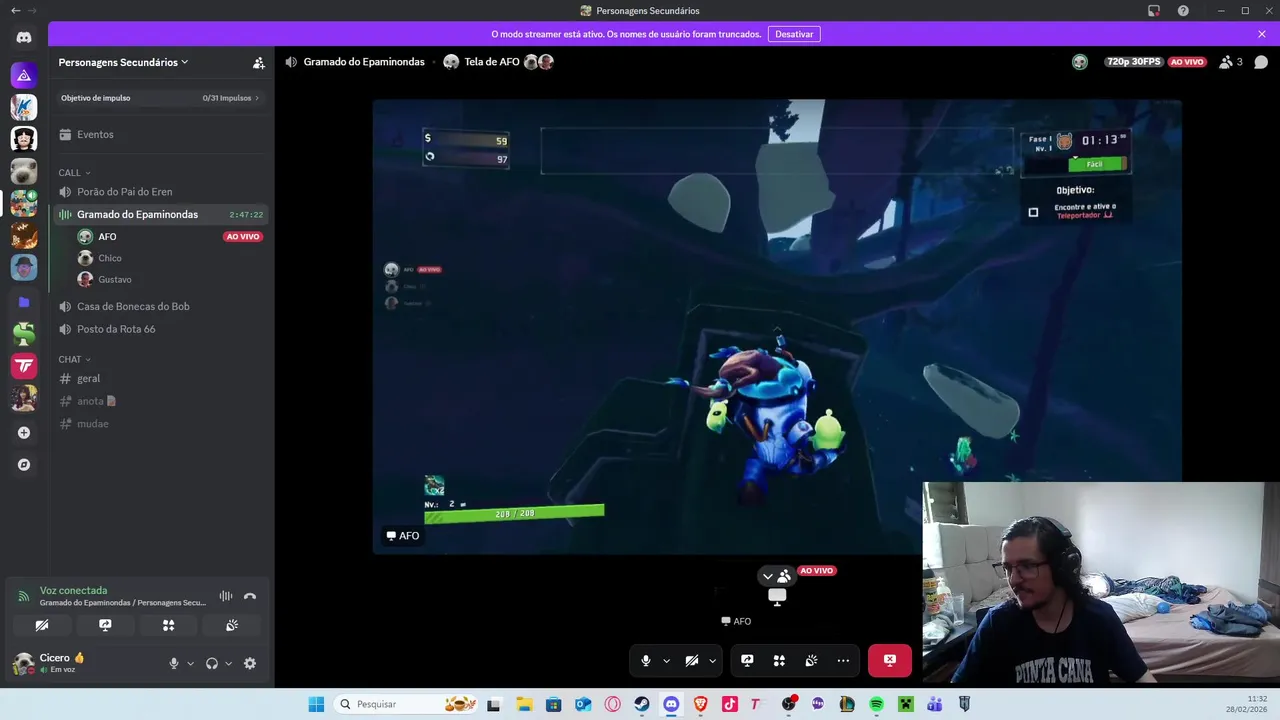
Task: Go back using the title bar arrow
Action: [15, 10]
